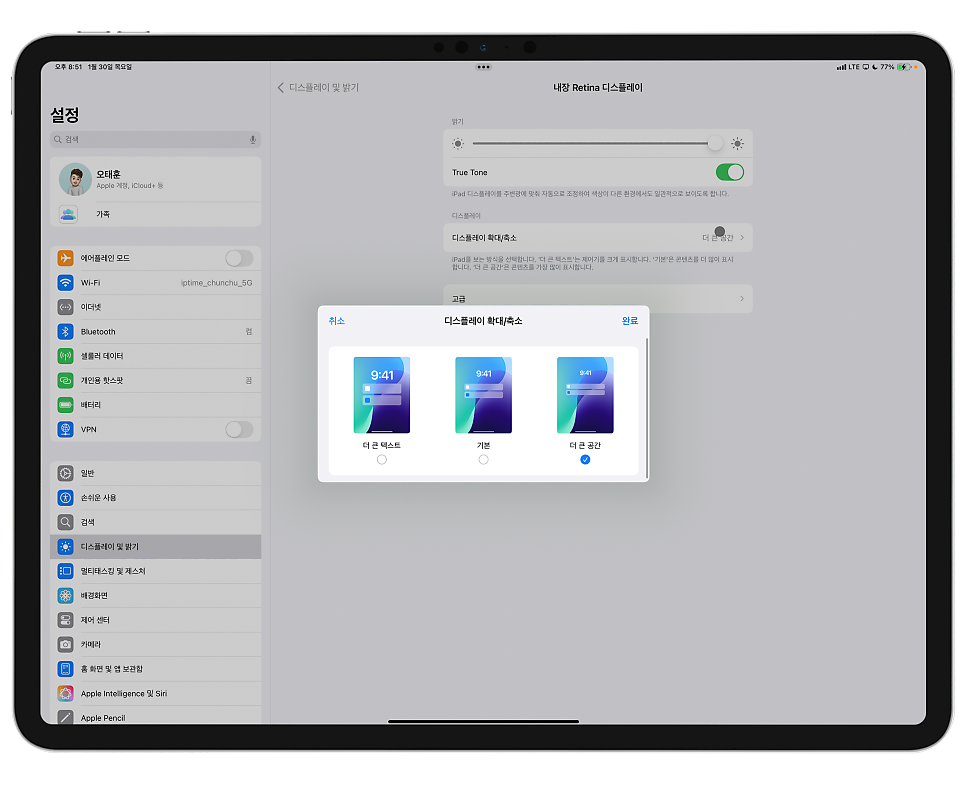
Task: Tap 취소 to cancel the dialog
Action: coord(336,321)
